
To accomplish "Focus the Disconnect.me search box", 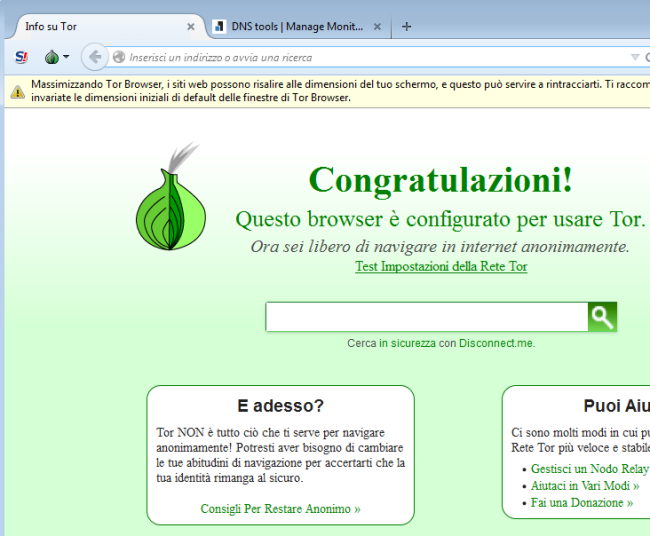I will pyautogui.click(x=426, y=317).
